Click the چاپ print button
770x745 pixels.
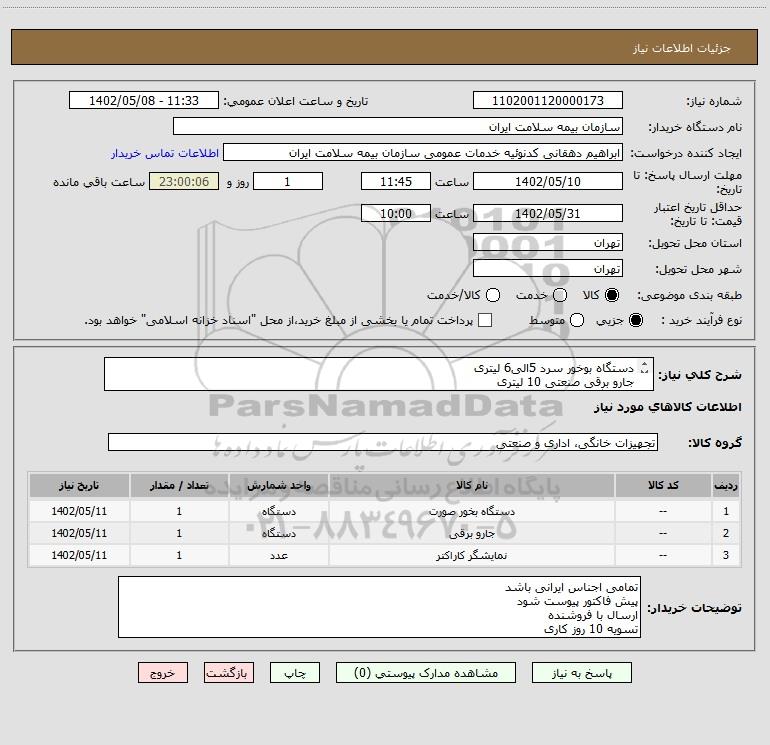(295, 673)
